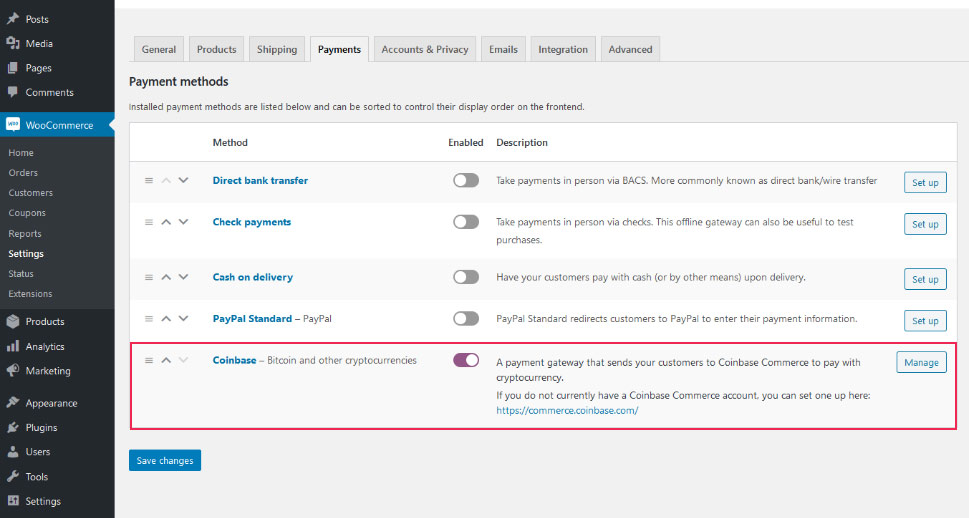Viewport: 969px width, 518px height.
Task: Click Set up for PayPal Standard
Action: pos(925,320)
